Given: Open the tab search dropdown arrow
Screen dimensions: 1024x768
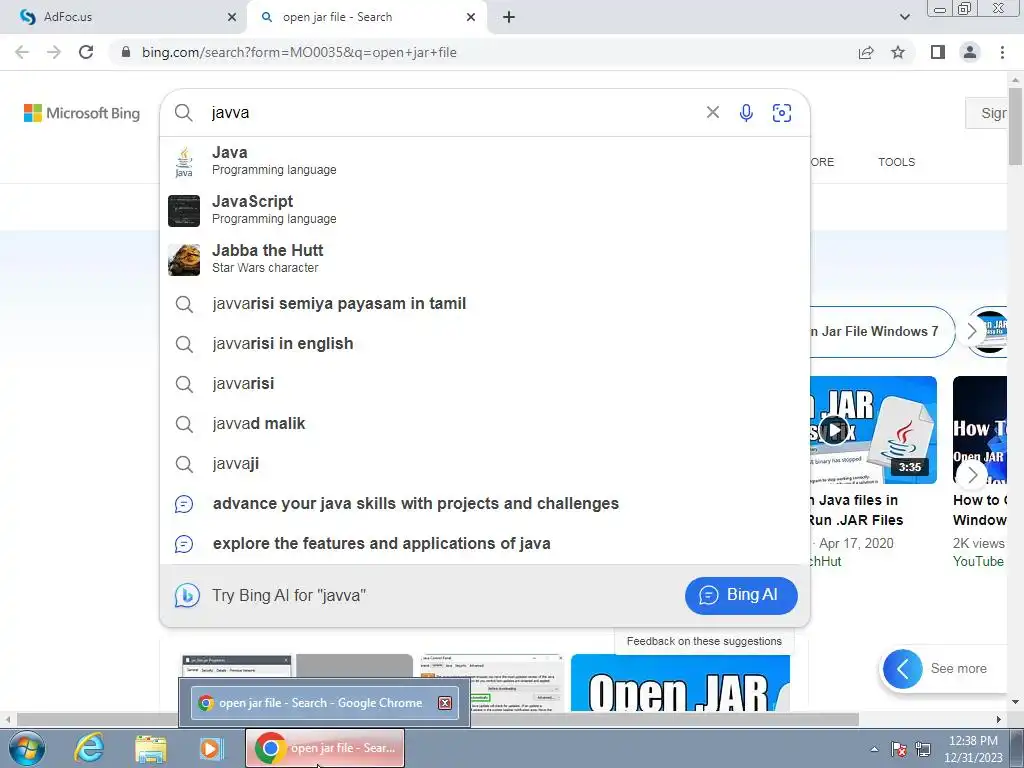Looking at the screenshot, I should click(x=904, y=17).
